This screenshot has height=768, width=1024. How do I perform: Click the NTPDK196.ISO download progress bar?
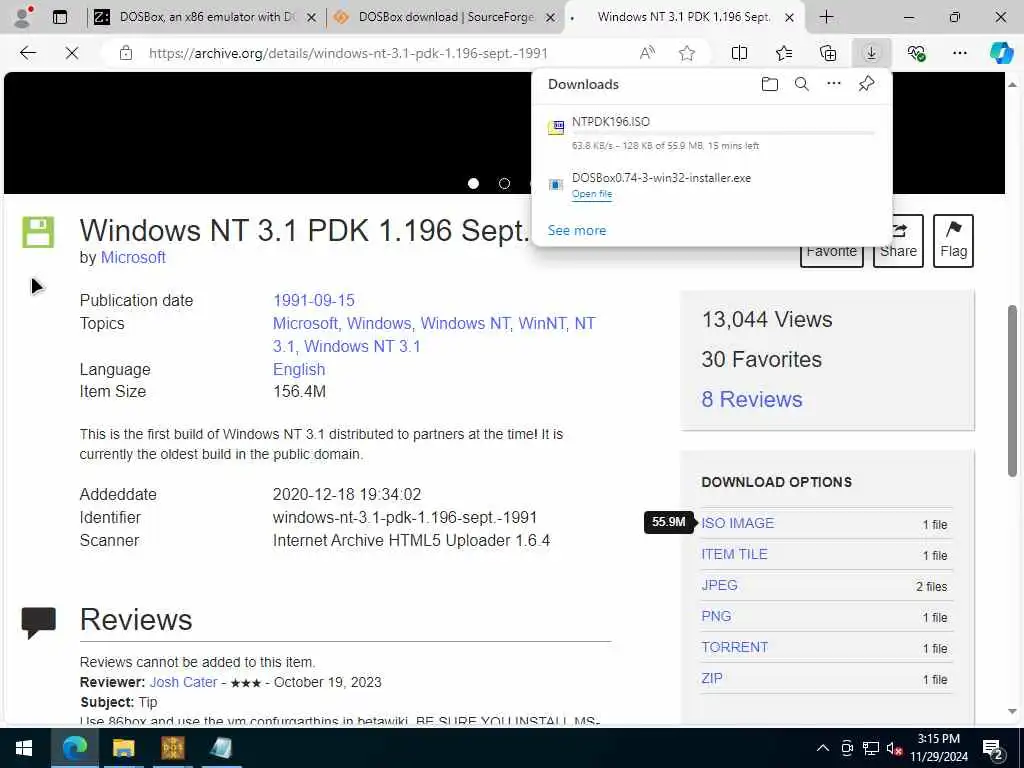(x=724, y=133)
